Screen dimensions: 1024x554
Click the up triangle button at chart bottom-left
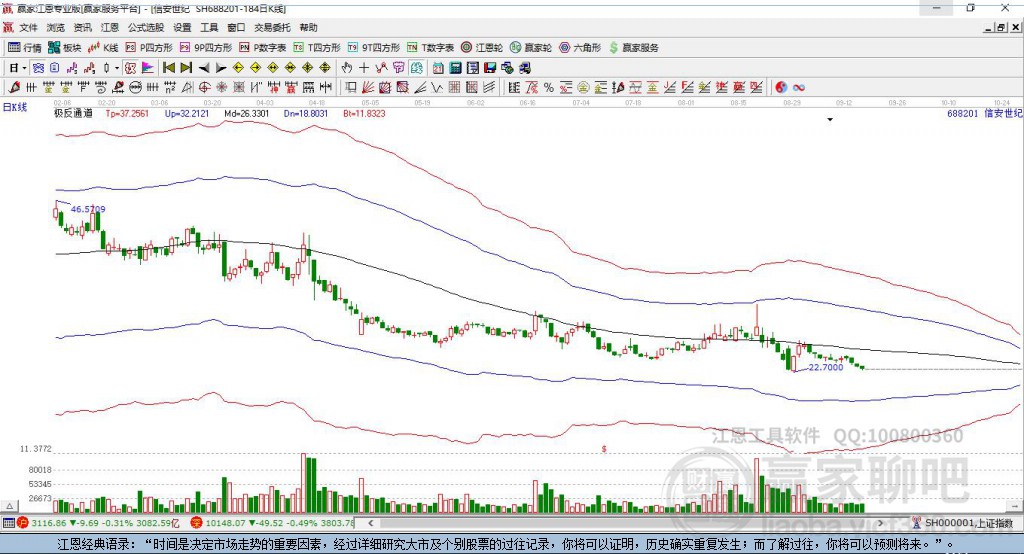pyautogui.click(x=9, y=506)
